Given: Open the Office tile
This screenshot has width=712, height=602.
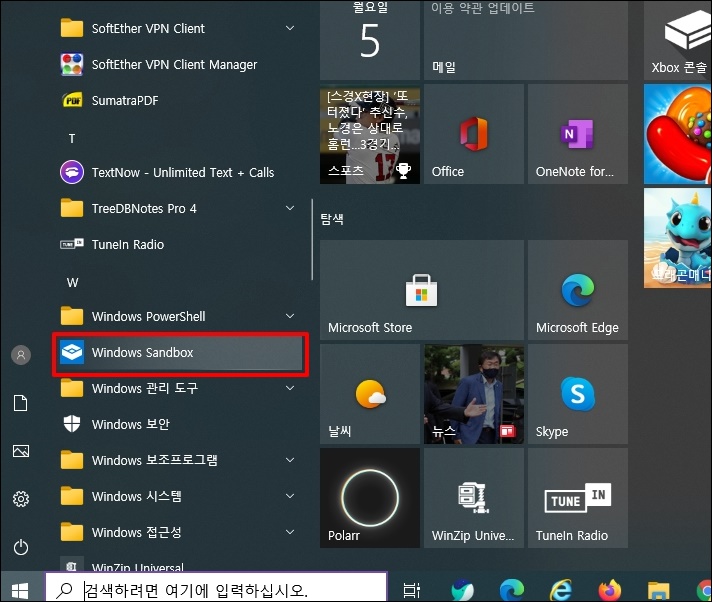Looking at the screenshot, I should 474,134.
